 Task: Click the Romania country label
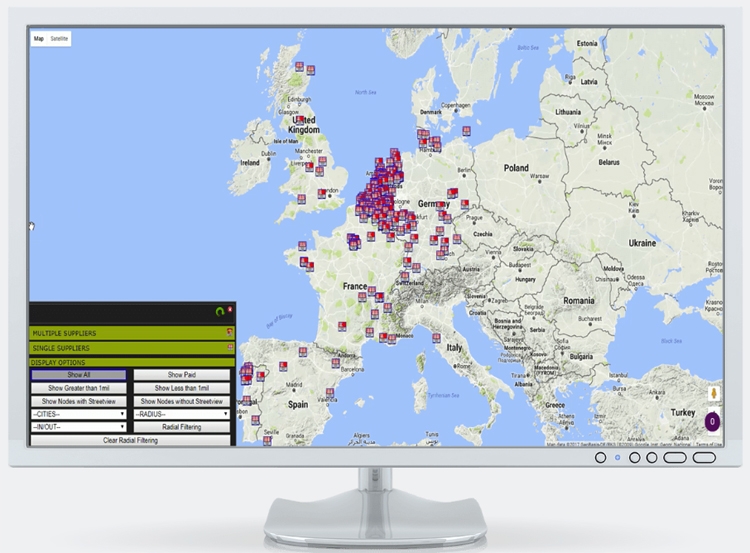(579, 300)
